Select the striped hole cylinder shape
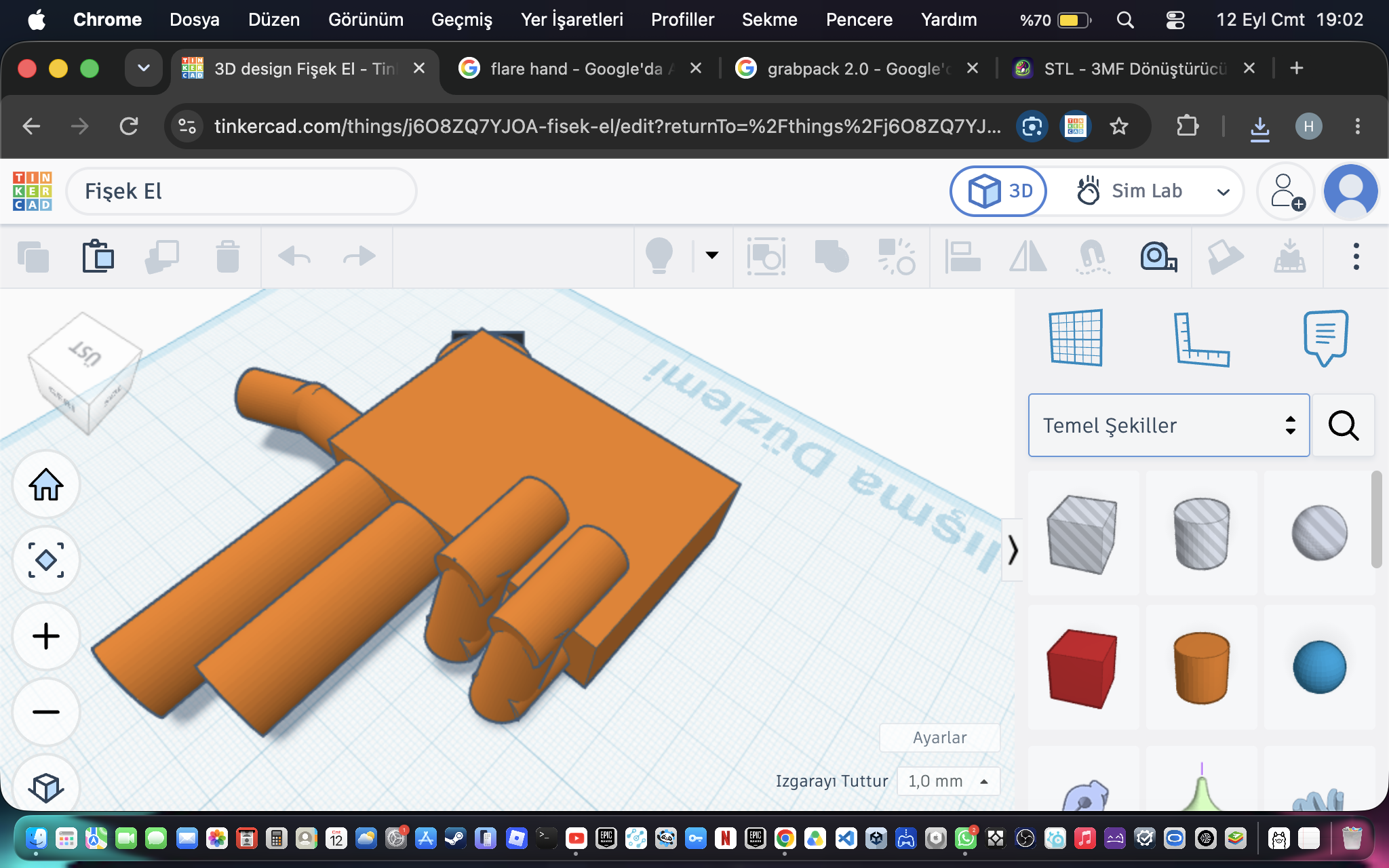Screen dimensions: 1389x868 click(x=1201, y=534)
